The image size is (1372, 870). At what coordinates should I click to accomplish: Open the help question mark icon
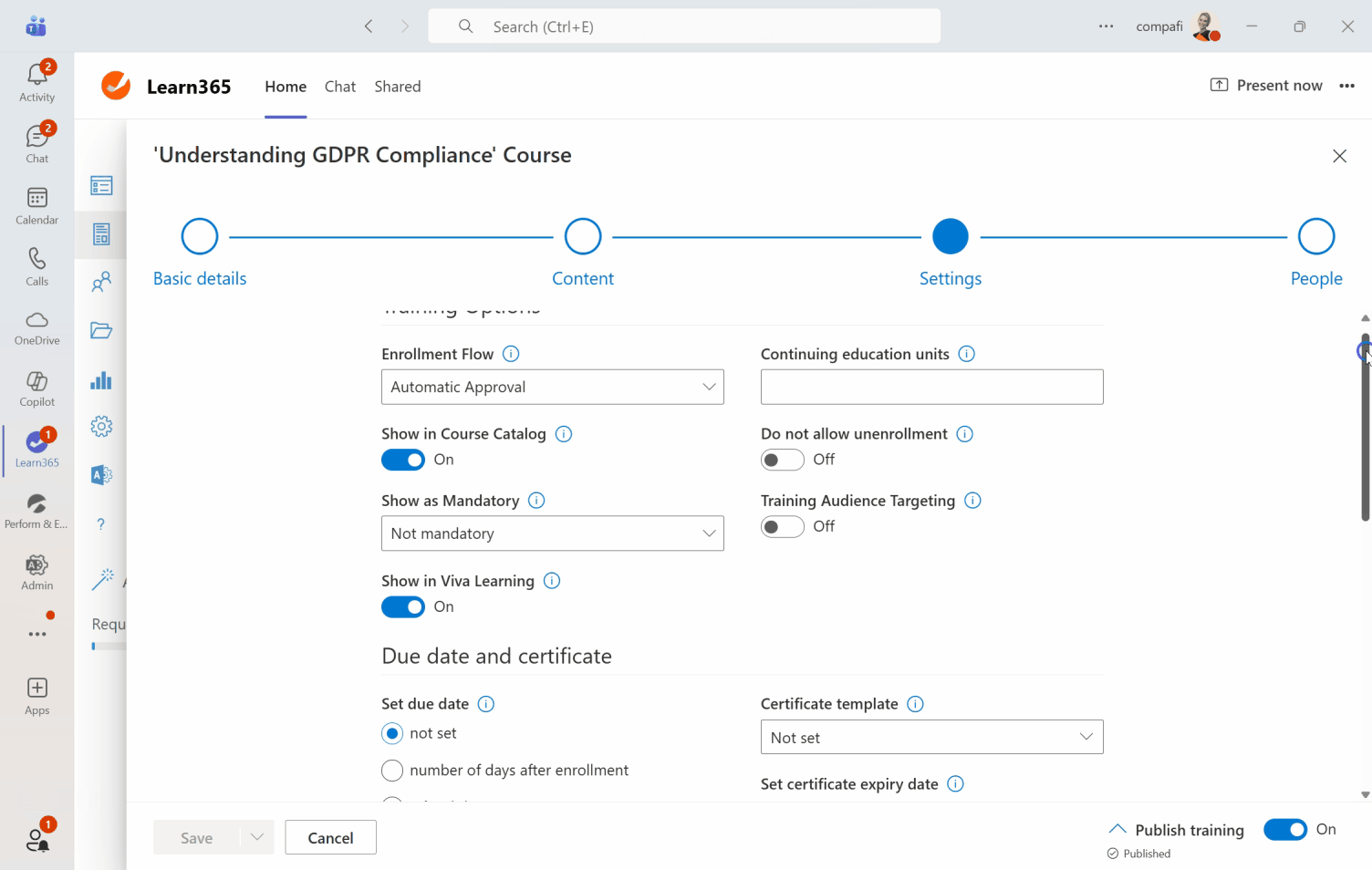point(100,523)
